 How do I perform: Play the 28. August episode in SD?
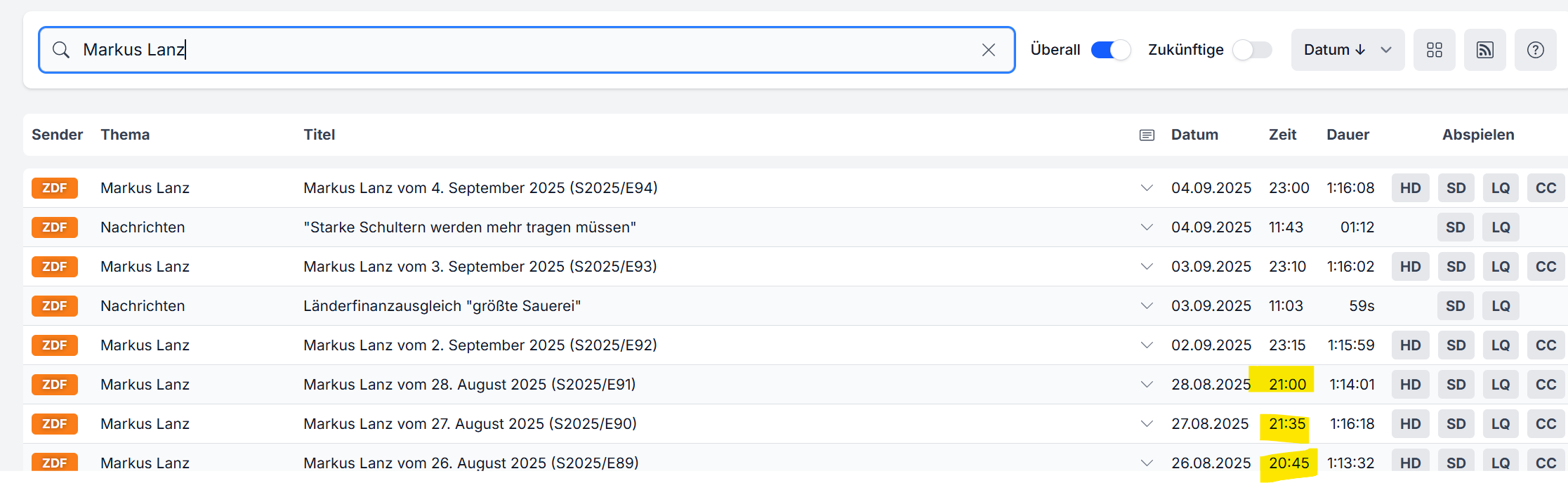(1456, 385)
